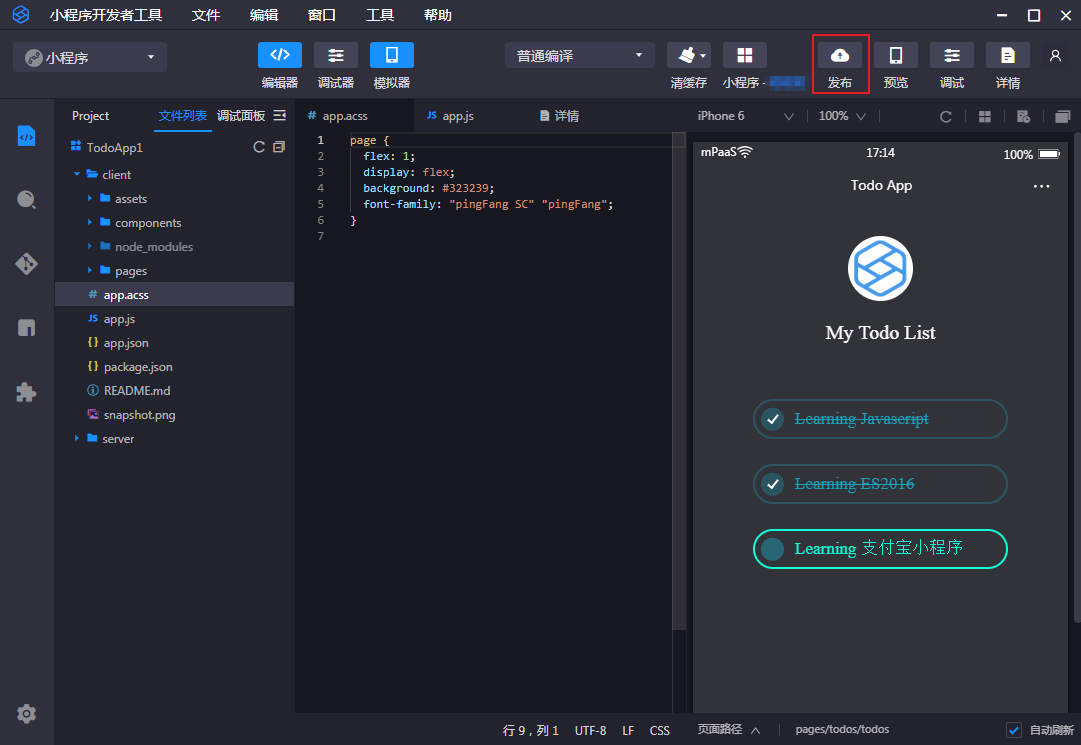Open the 详情 details toolbar icon
The image size is (1081, 745).
(x=1007, y=55)
